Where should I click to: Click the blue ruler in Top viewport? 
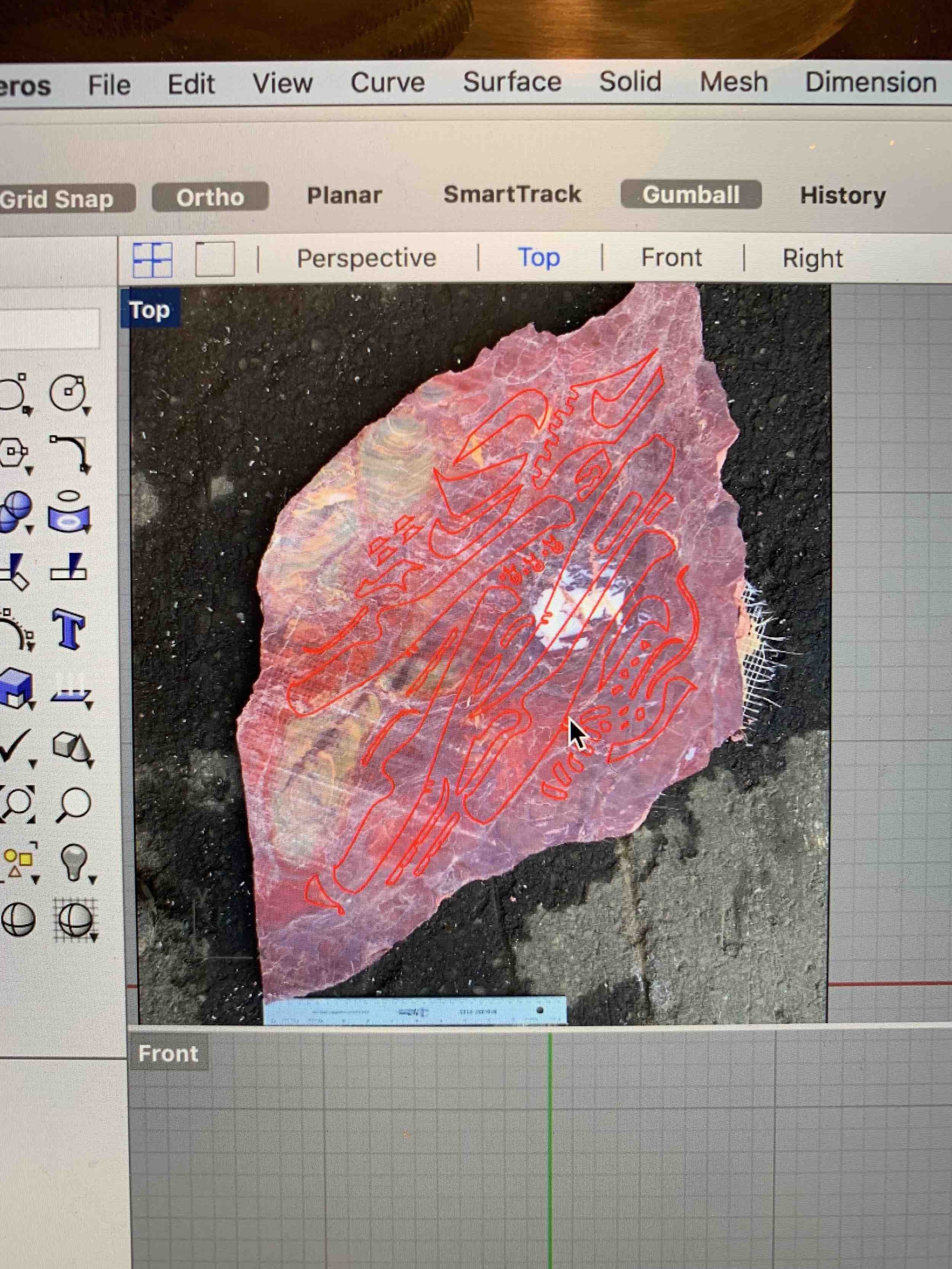(415, 1011)
